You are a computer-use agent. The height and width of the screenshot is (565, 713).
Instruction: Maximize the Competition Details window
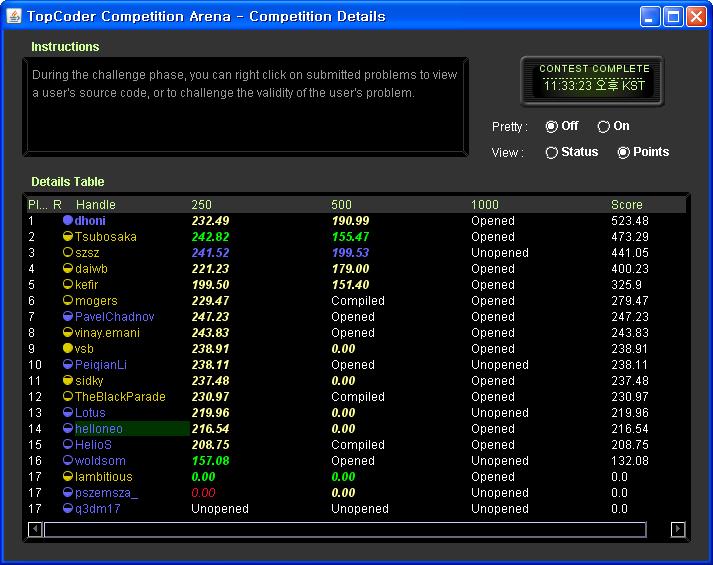point(673,17)
